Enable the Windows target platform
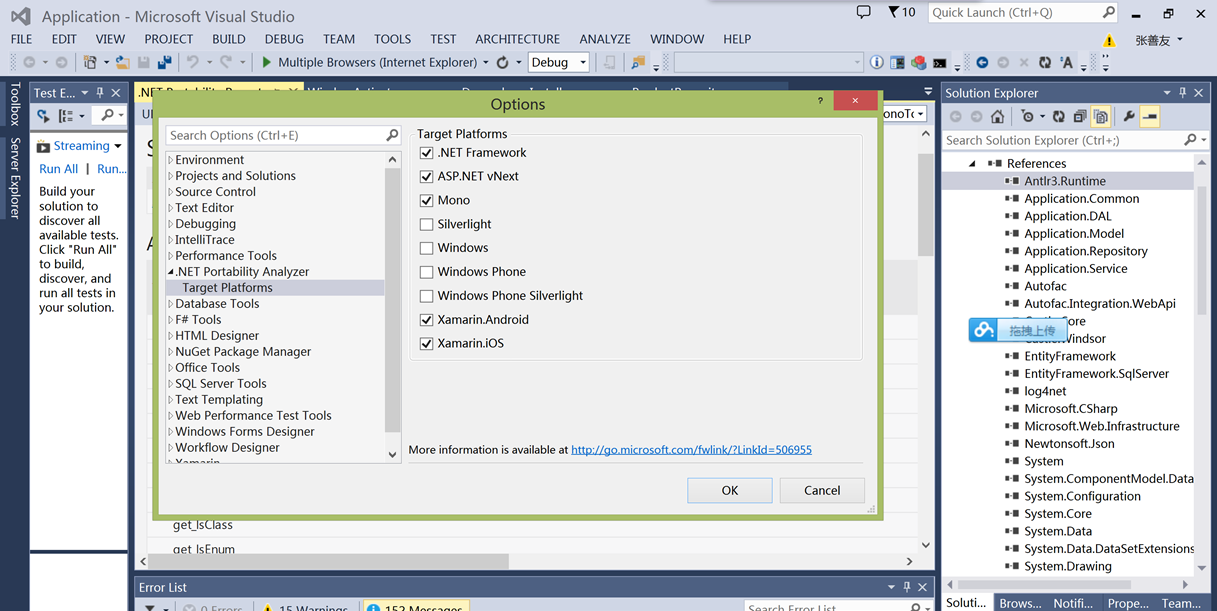 [427, 248]
